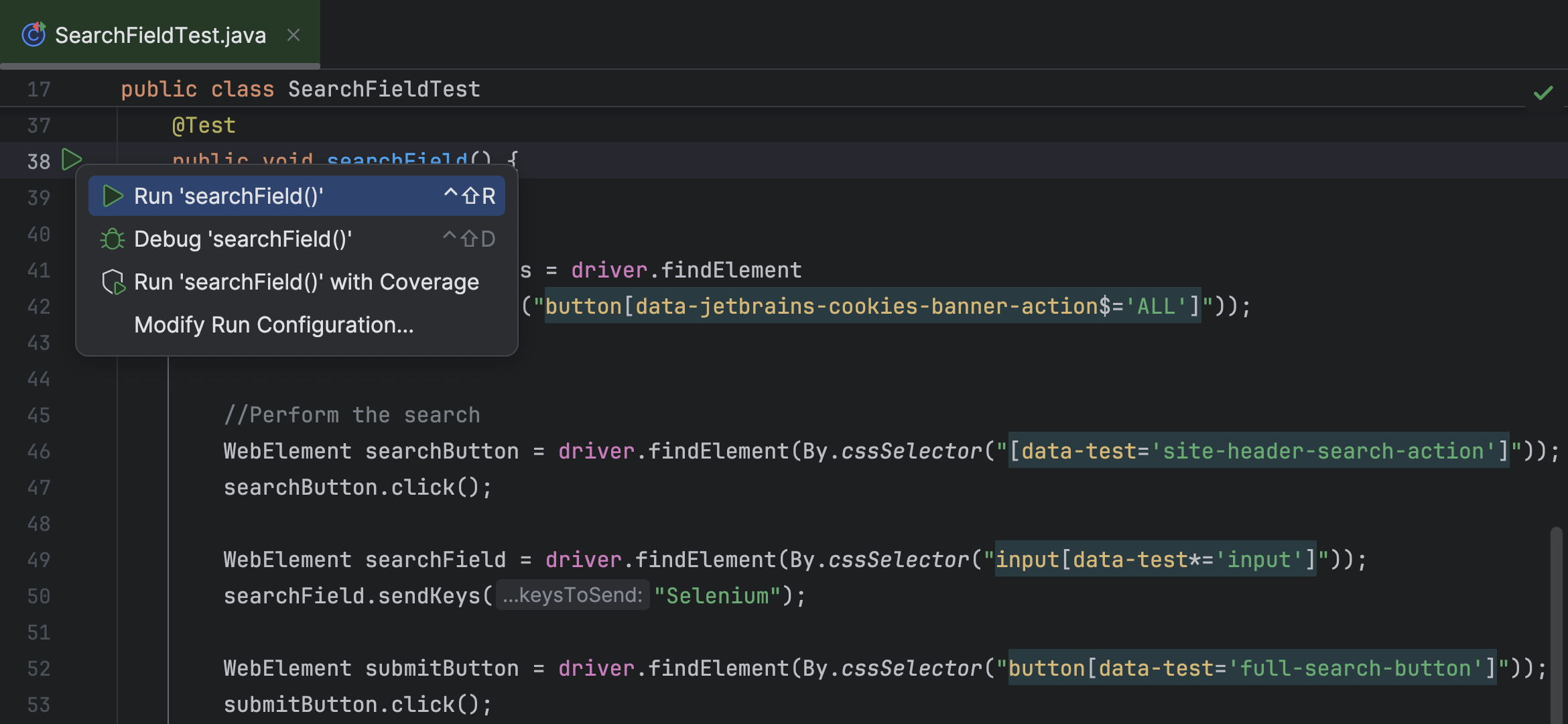Click the keysToSend parameter hint inlay

(x=573, y=595)
